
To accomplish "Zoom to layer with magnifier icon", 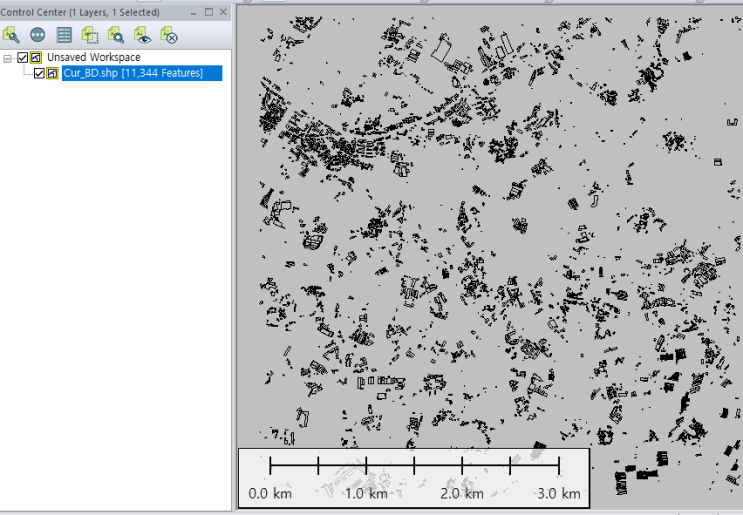I will (x=116, y=35).
